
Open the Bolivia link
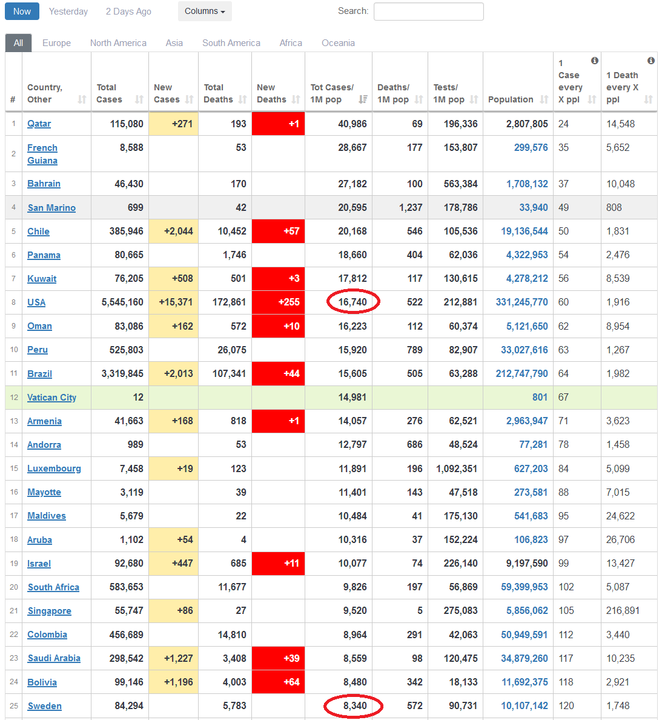tap(42, 682)
